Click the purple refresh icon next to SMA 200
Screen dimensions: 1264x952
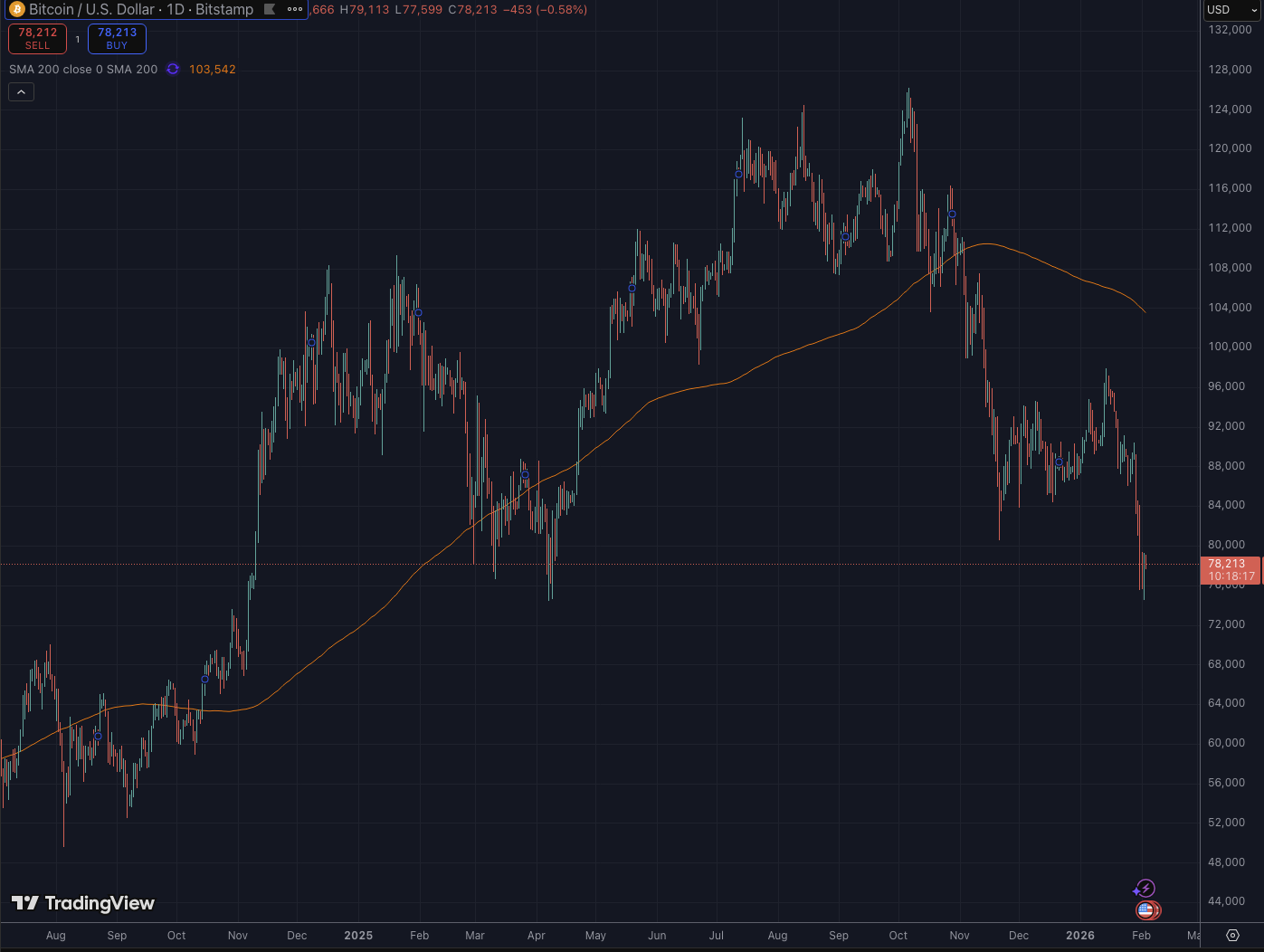pos(173,70)
